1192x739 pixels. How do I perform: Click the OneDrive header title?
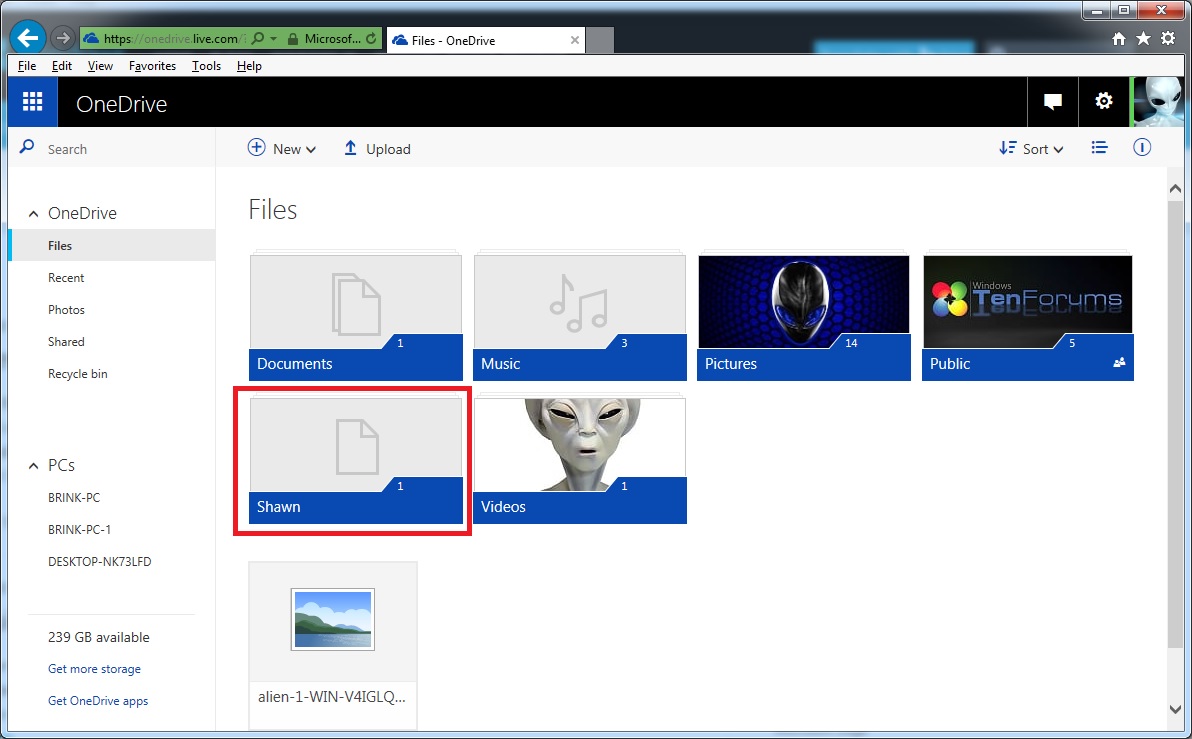121,103
